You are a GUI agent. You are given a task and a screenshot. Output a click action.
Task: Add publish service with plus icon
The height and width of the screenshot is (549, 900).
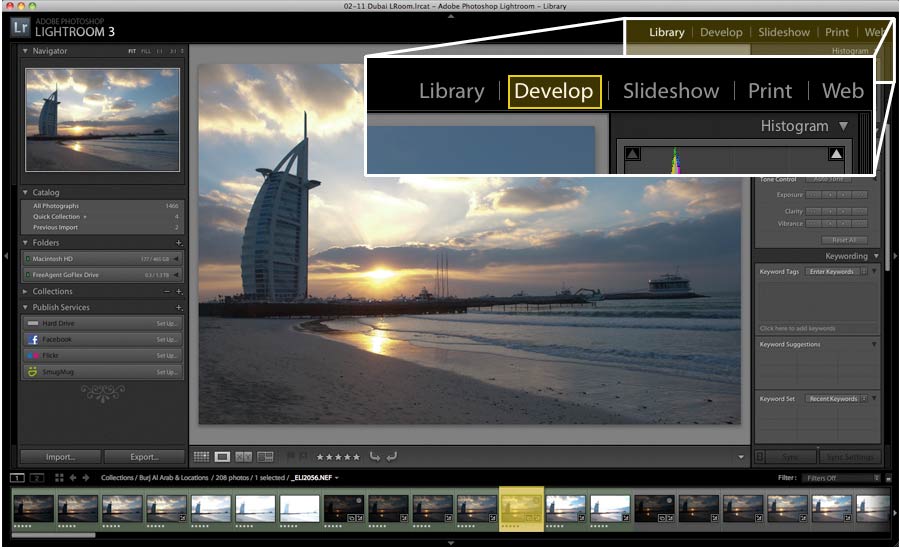(179, 308)
